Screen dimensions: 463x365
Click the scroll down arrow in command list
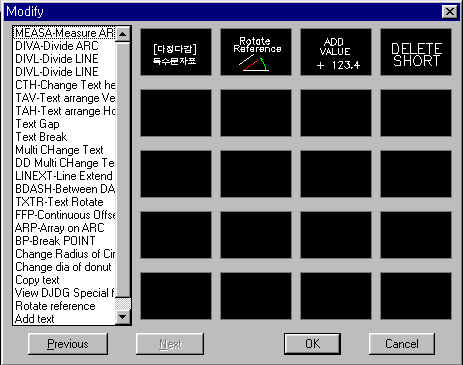pyautogui.click(x=123, y=317)
